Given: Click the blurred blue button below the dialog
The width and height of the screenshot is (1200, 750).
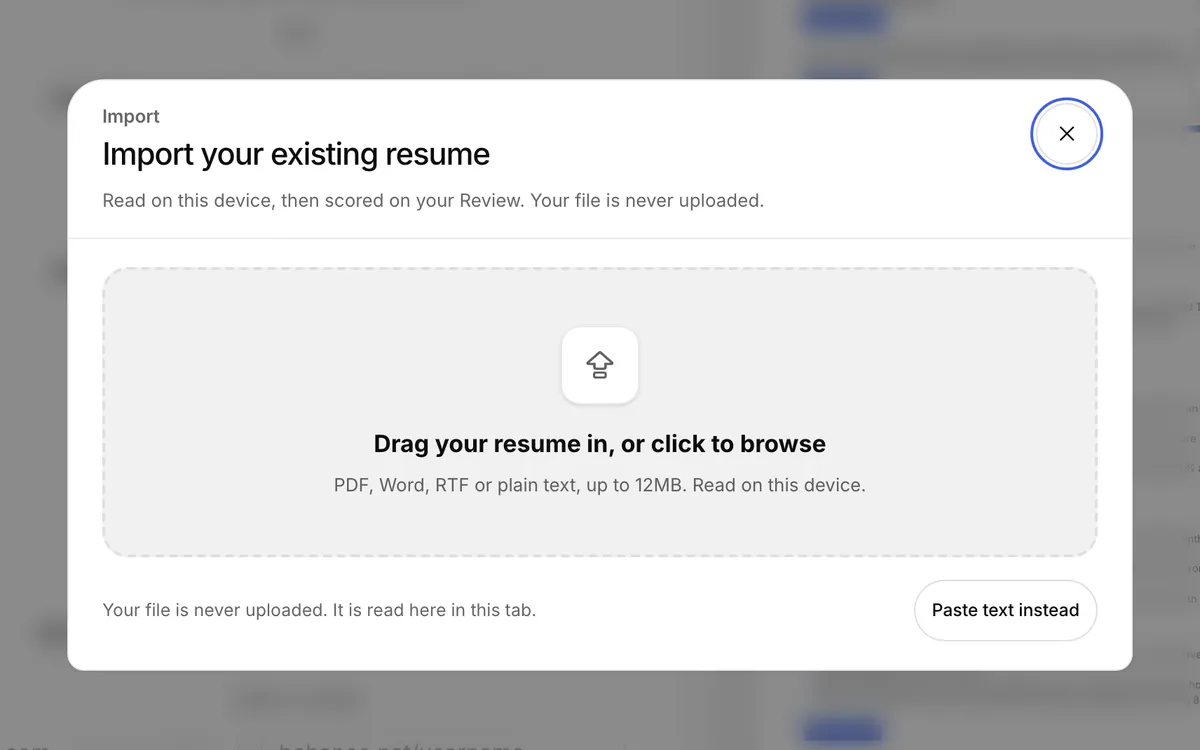Looking at the screenshot, I should pyautogui.click(x=842, y=728).
